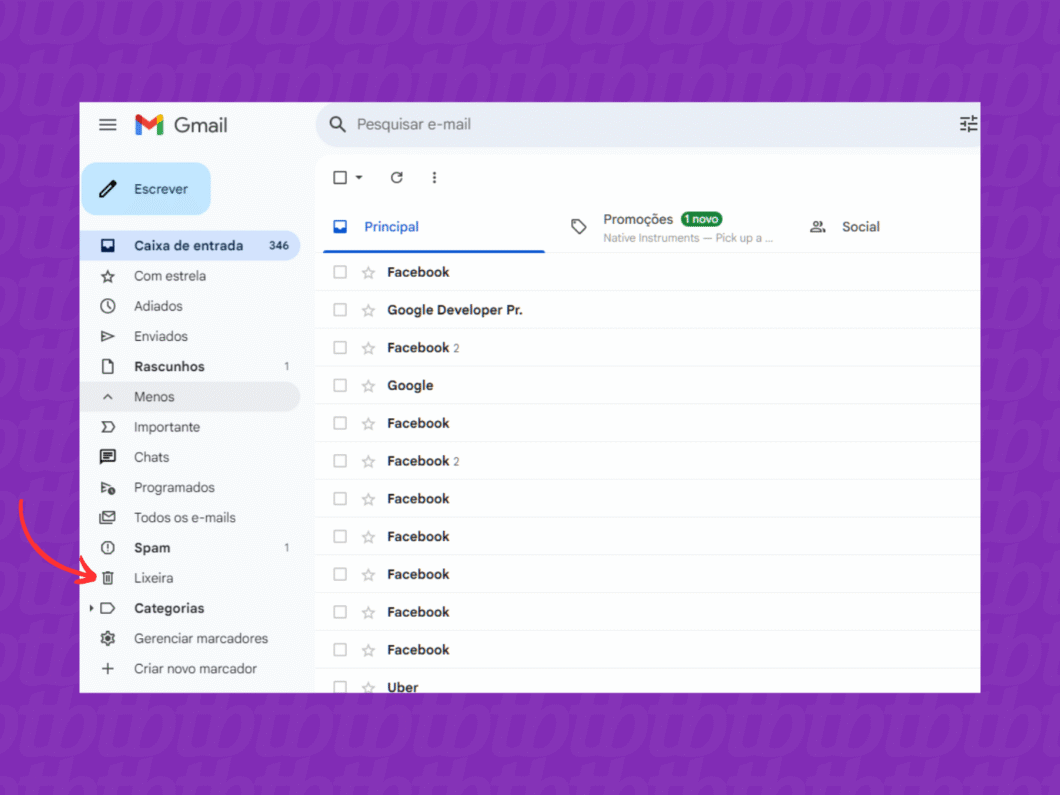Refresh the inbox
1060x795 pixels.
397,177
